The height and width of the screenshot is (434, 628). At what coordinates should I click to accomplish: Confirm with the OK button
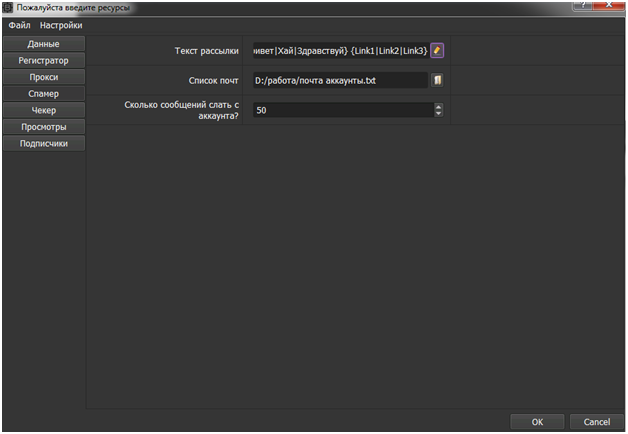pos(537,422)
